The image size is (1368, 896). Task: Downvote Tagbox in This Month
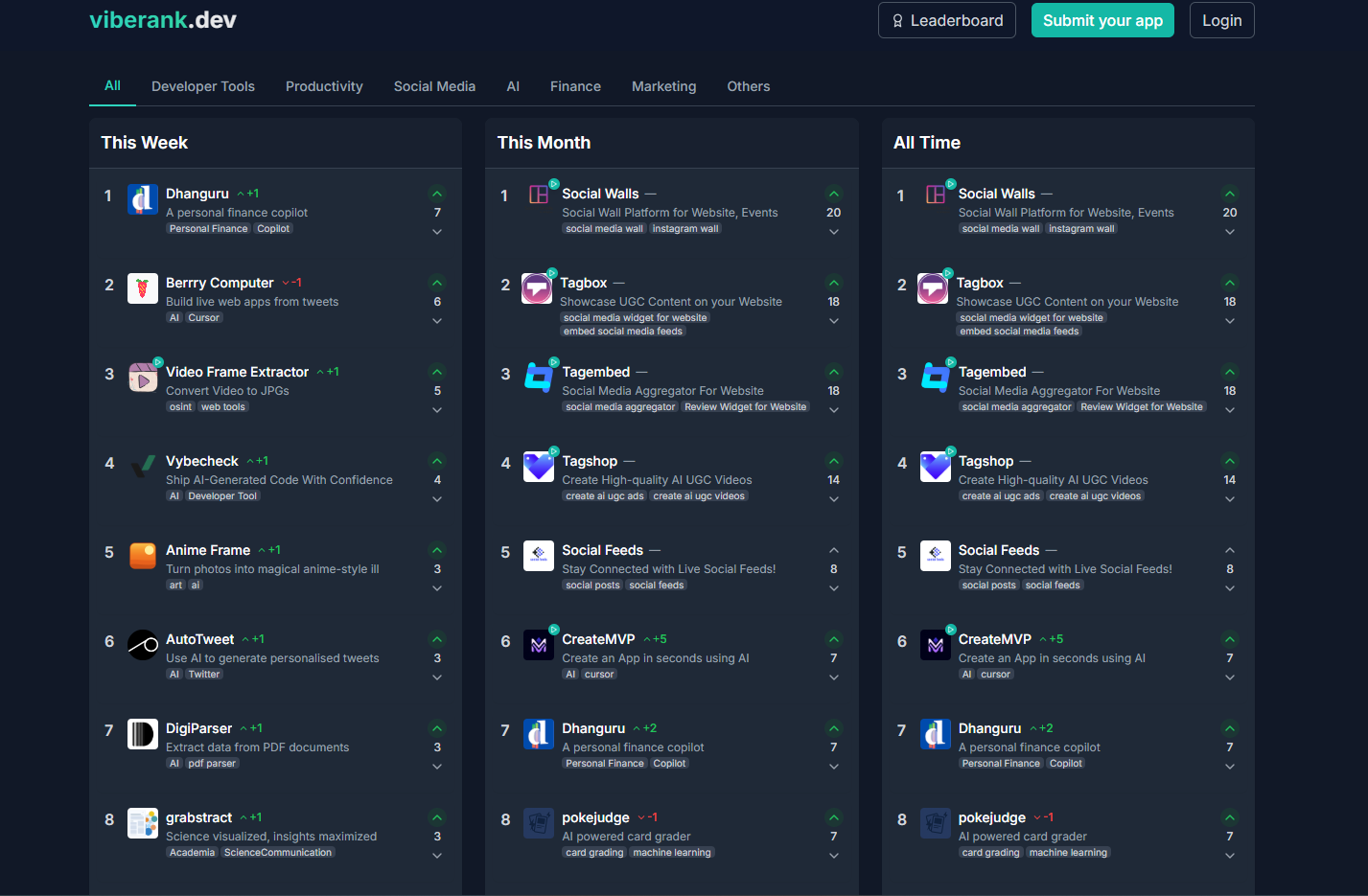834,321
